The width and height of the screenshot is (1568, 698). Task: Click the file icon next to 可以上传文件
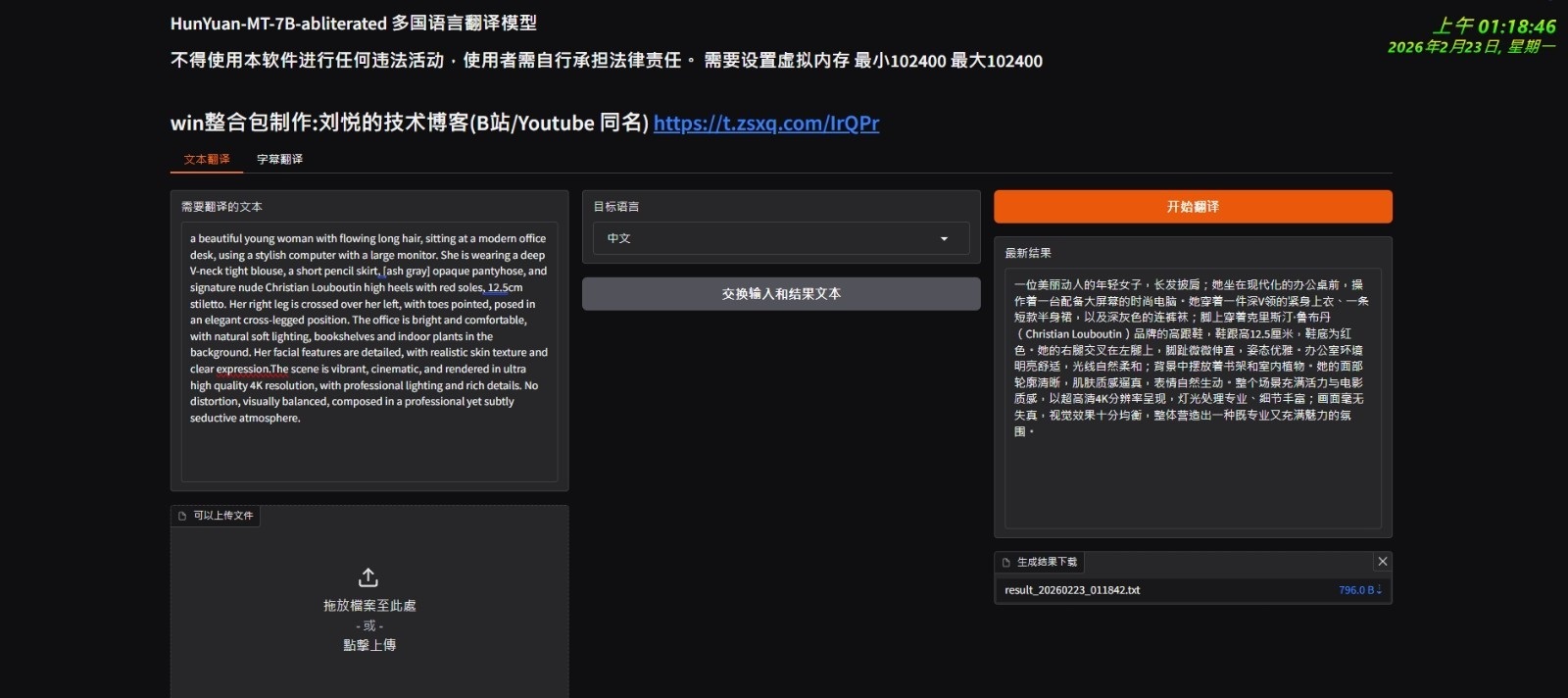click(182, 516)
